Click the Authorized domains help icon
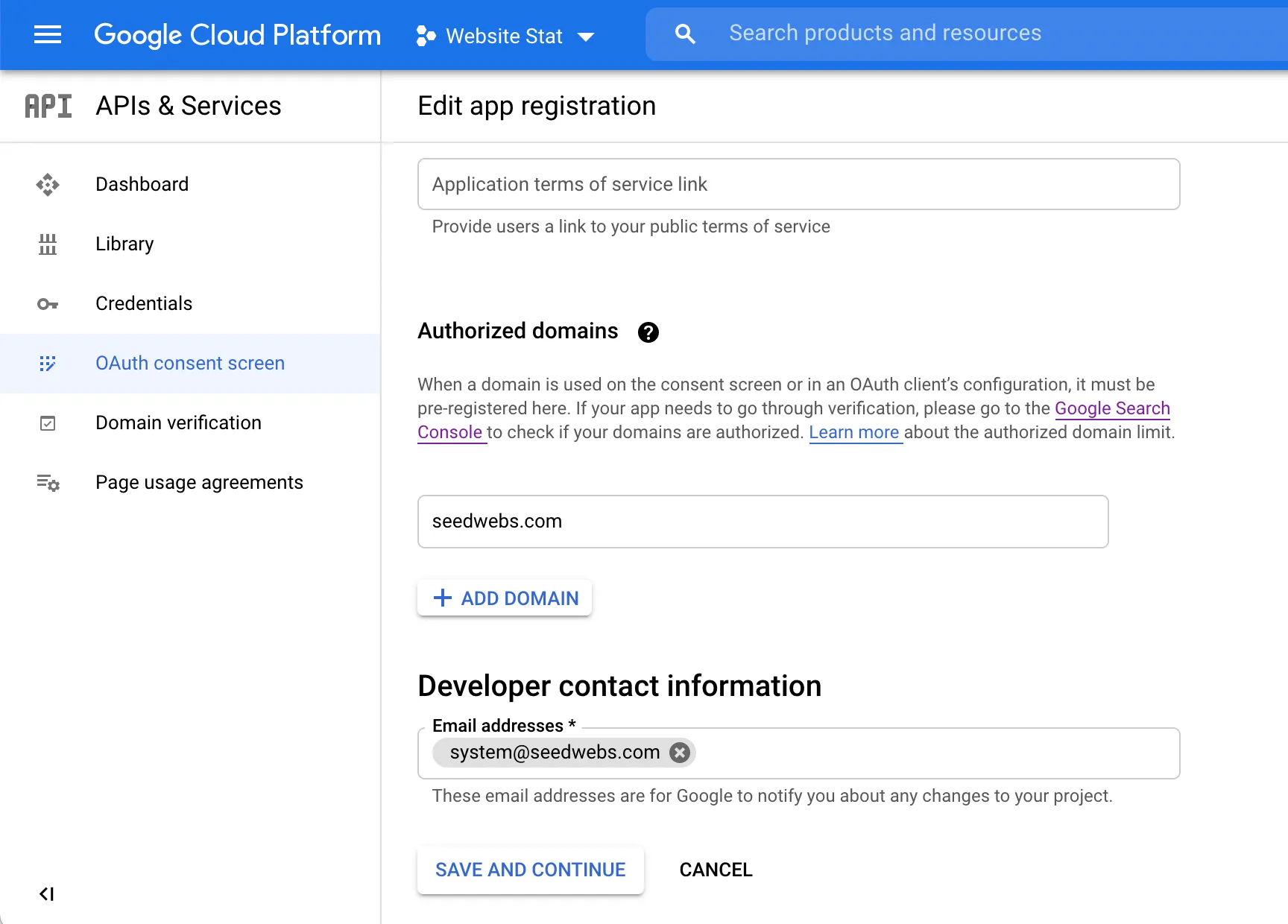 [x=648, y=332]
